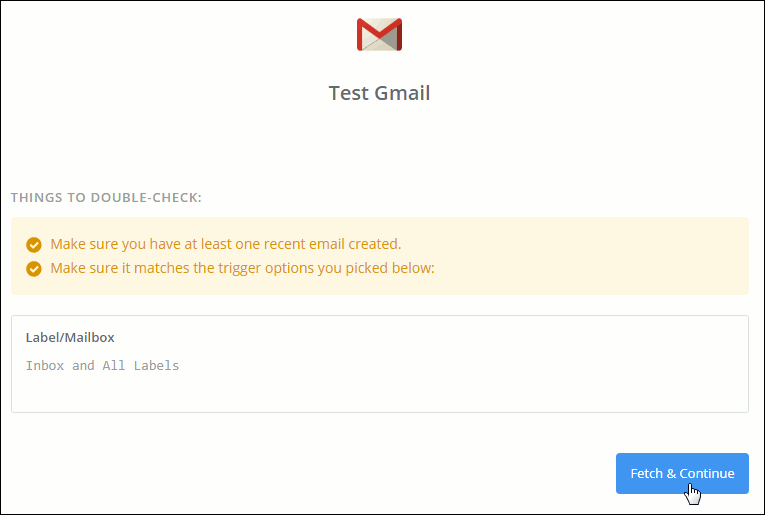Click empty area of yellow checklist panel
This screenshot has height=515, width=765.
[585, 256]
